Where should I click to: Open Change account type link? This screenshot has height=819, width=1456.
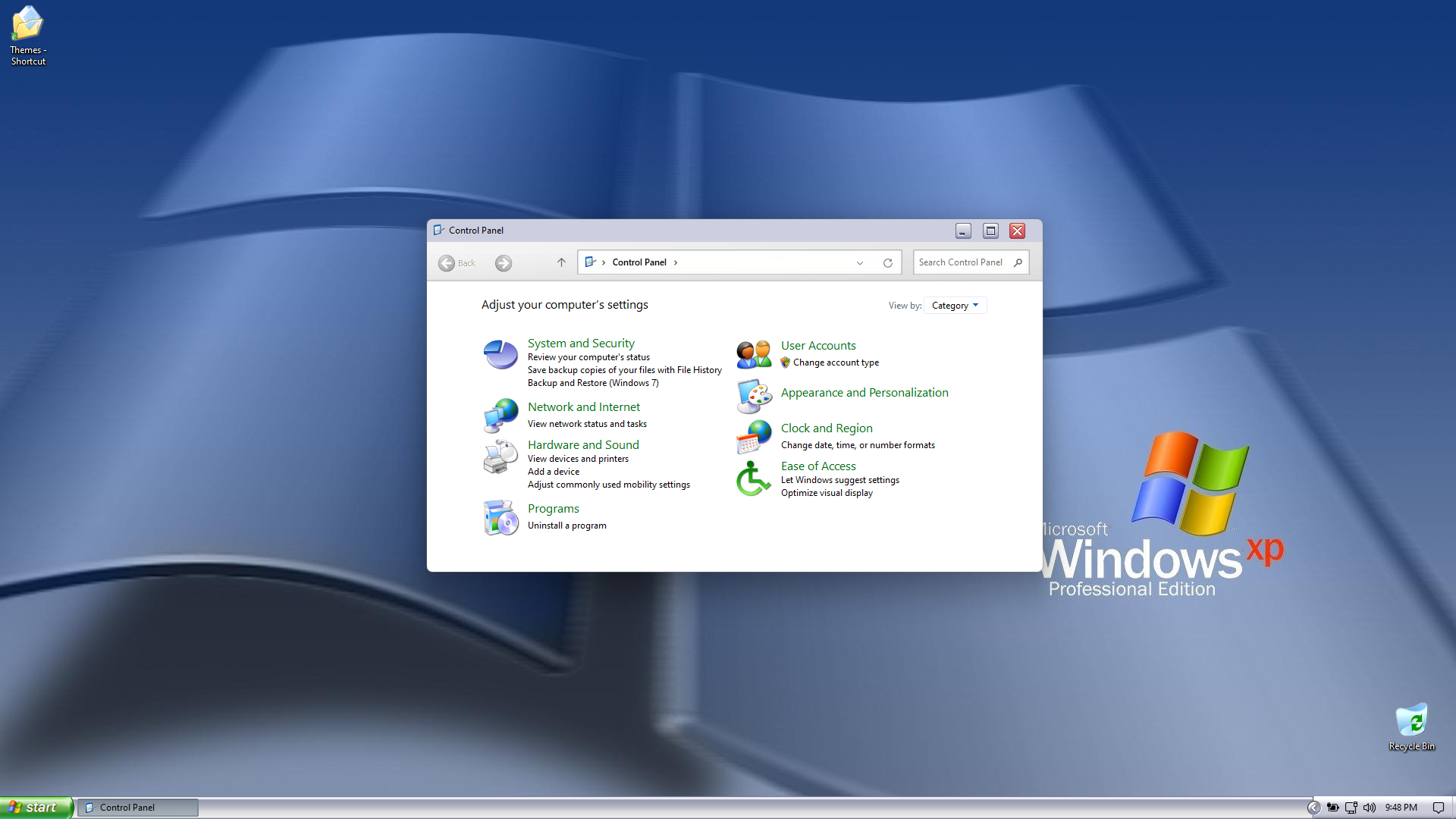(836, 362)
